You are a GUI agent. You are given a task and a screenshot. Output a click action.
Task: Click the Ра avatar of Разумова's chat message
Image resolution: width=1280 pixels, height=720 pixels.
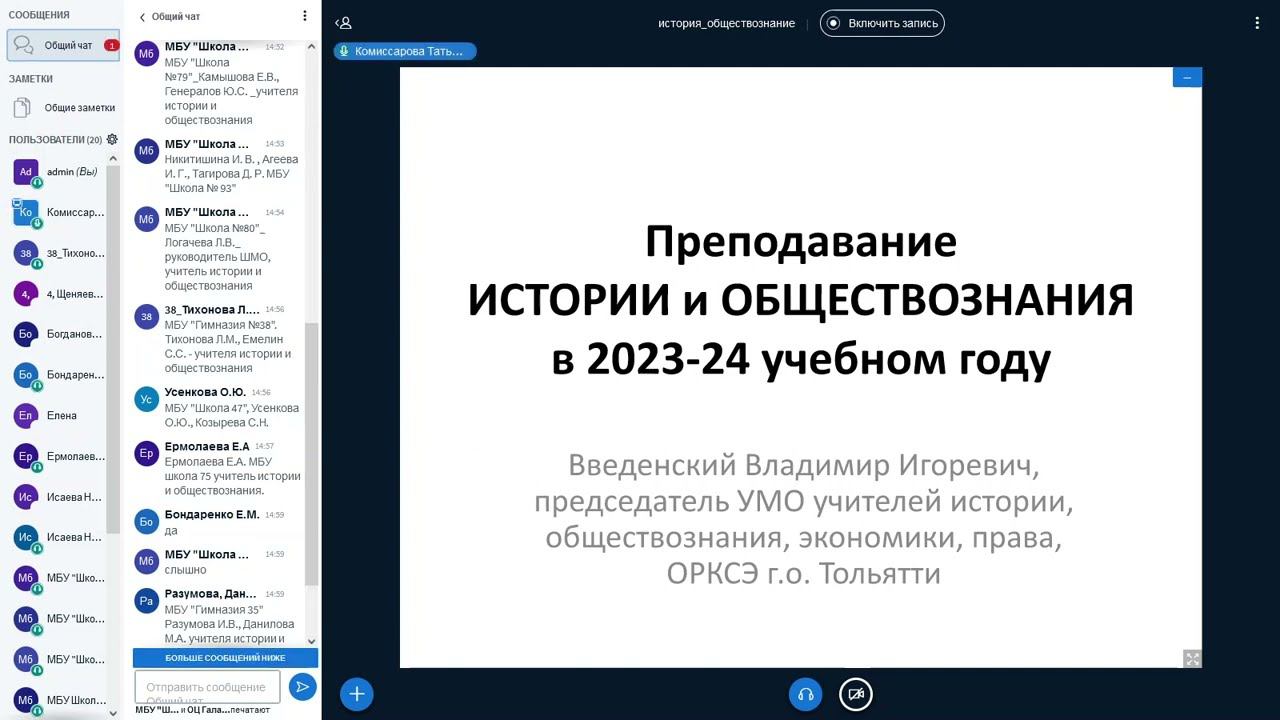point(147,601)
